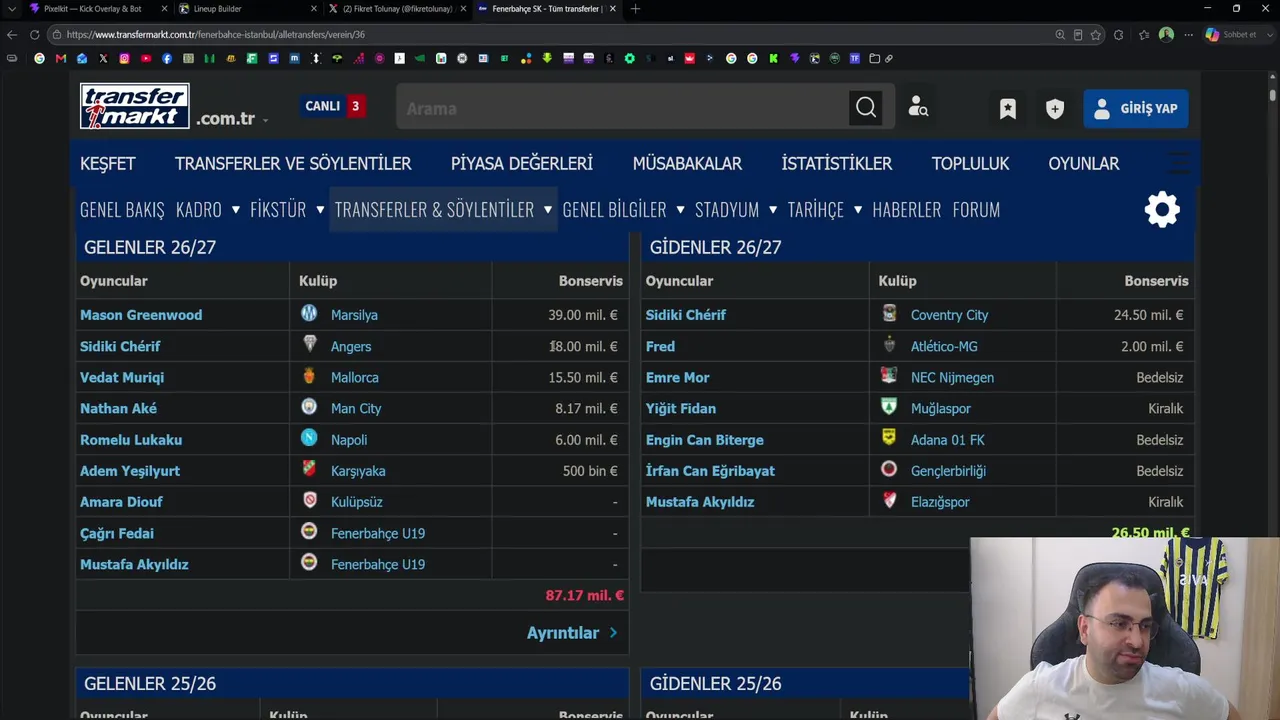This screenshot has height=720, width=1280.
Task: Open the FORUM submenu item
Action: 976,209
